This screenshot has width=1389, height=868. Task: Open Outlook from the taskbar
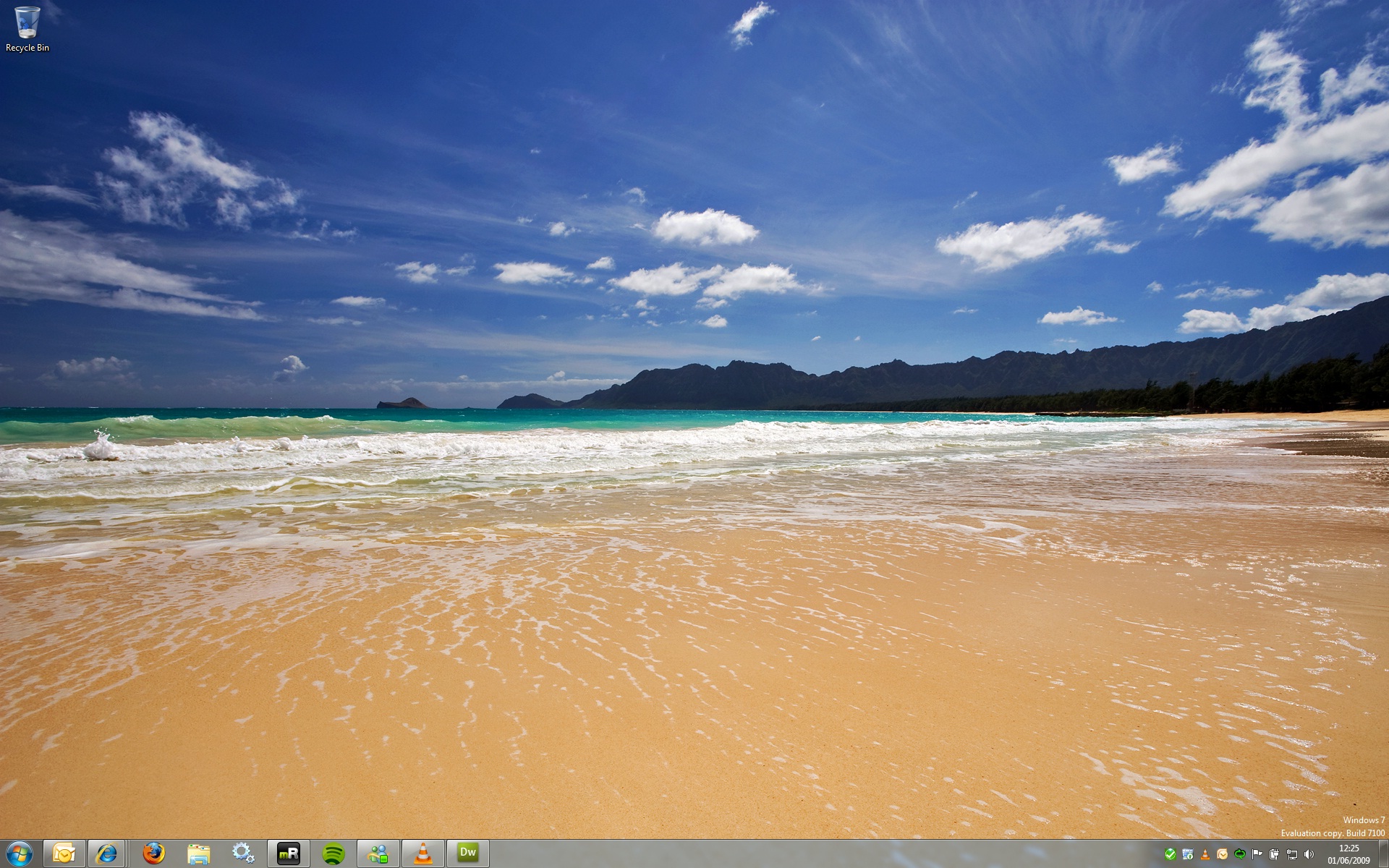pos(64,854)
